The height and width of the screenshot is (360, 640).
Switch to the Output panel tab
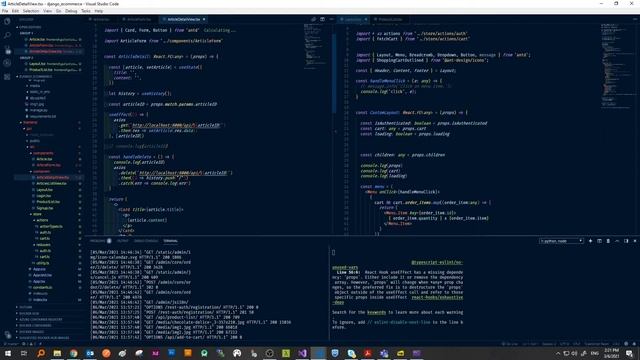122,241
